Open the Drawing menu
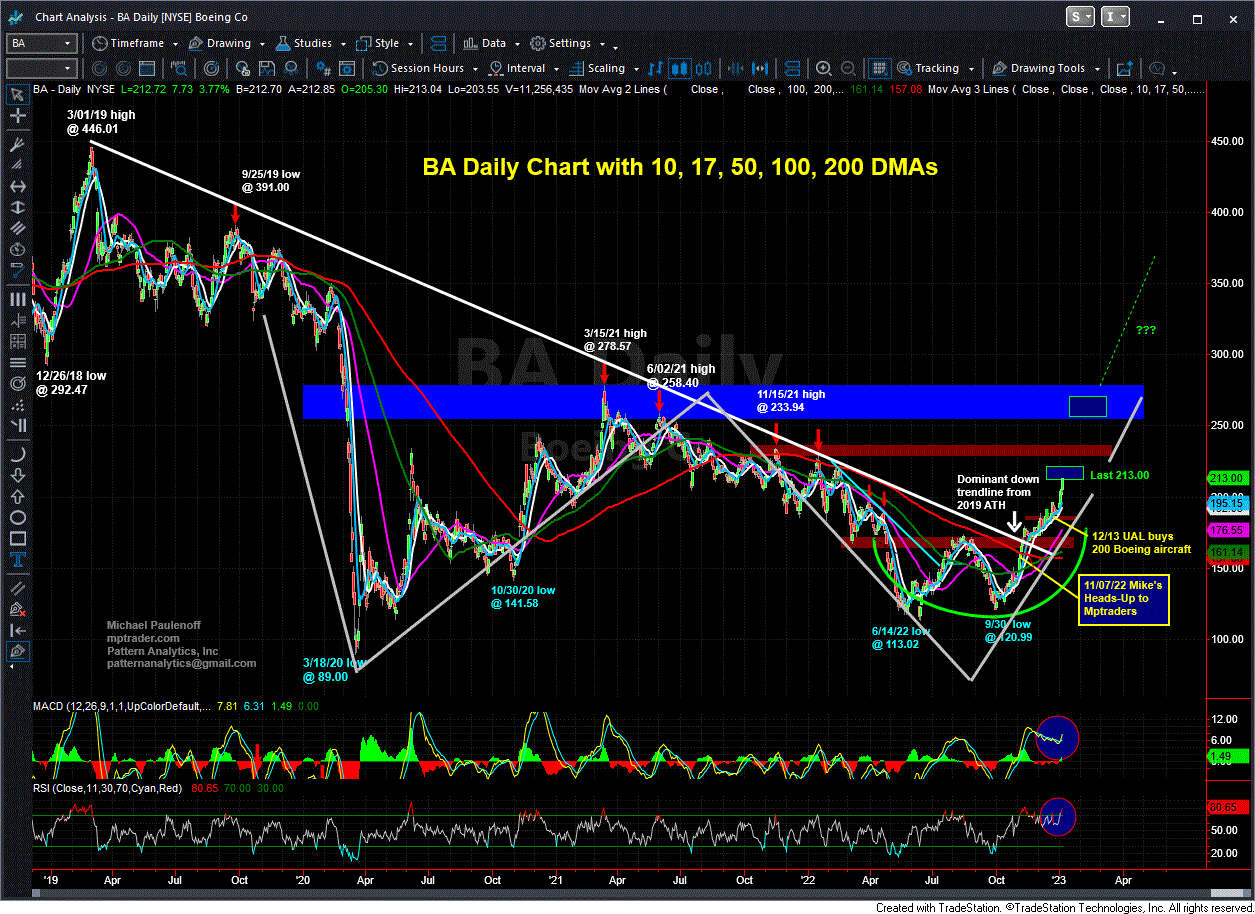Screen dimensions: 1255x914 click(x=220, y=43)
